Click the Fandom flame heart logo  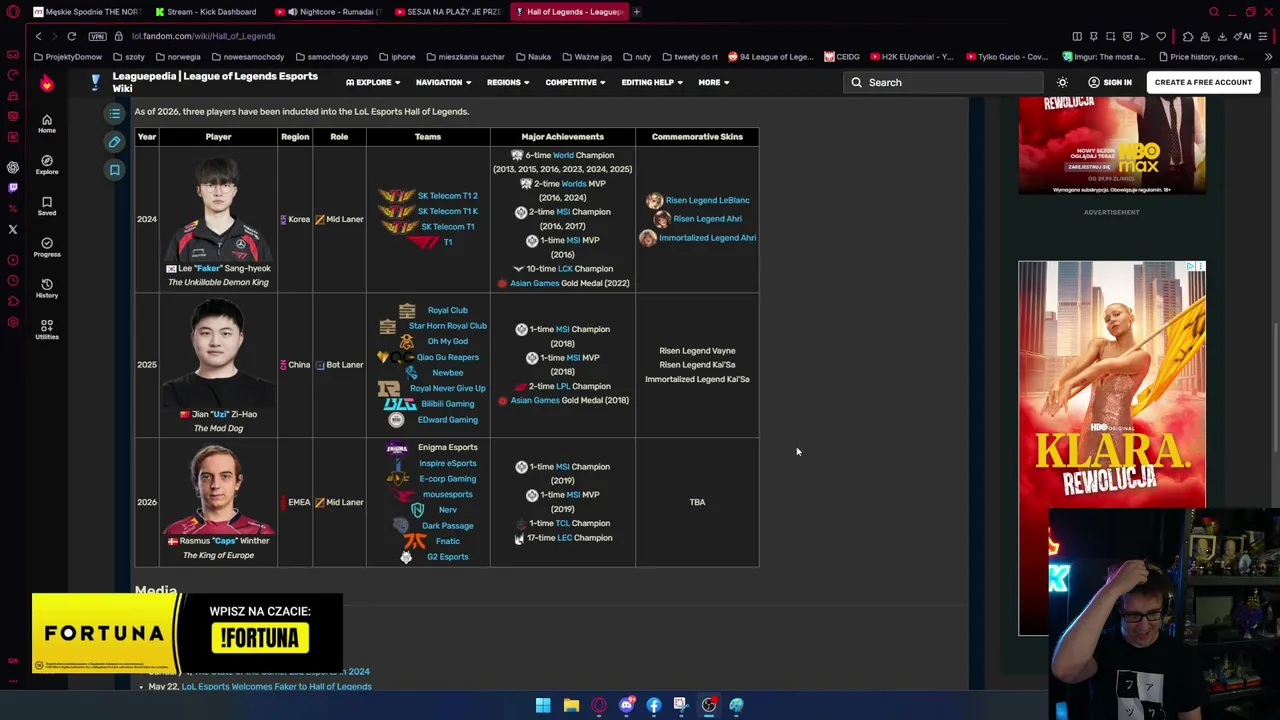click(x=47, y=84)
